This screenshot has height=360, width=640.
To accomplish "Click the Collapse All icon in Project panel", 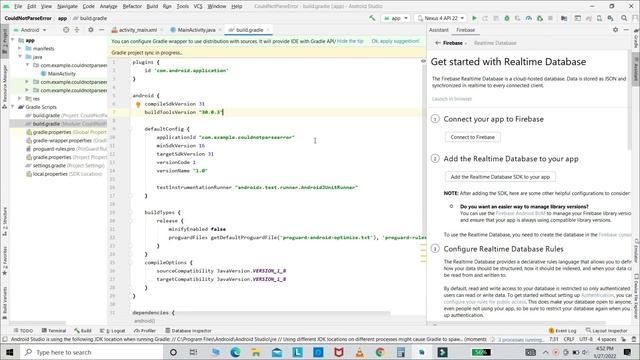I will 77,30.
